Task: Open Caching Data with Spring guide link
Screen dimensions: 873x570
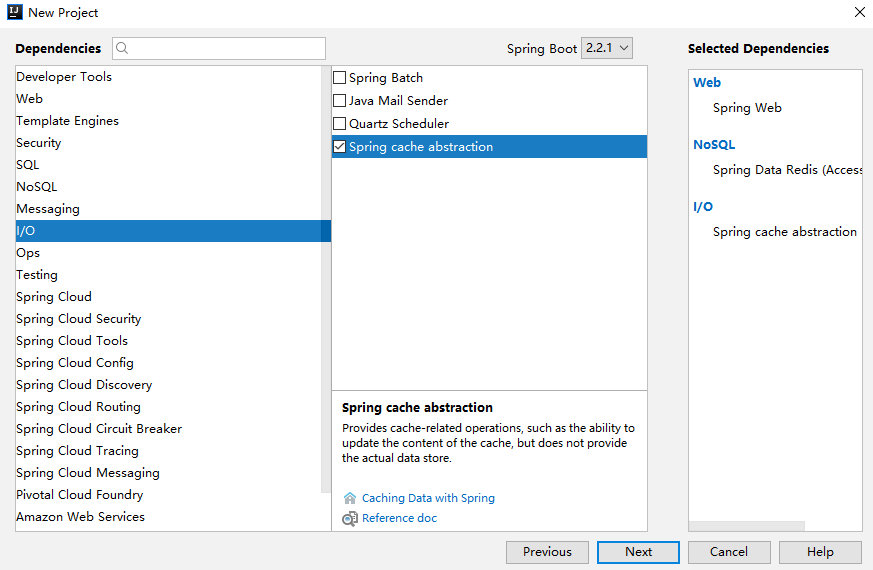Action: click(x=428, y=498)
